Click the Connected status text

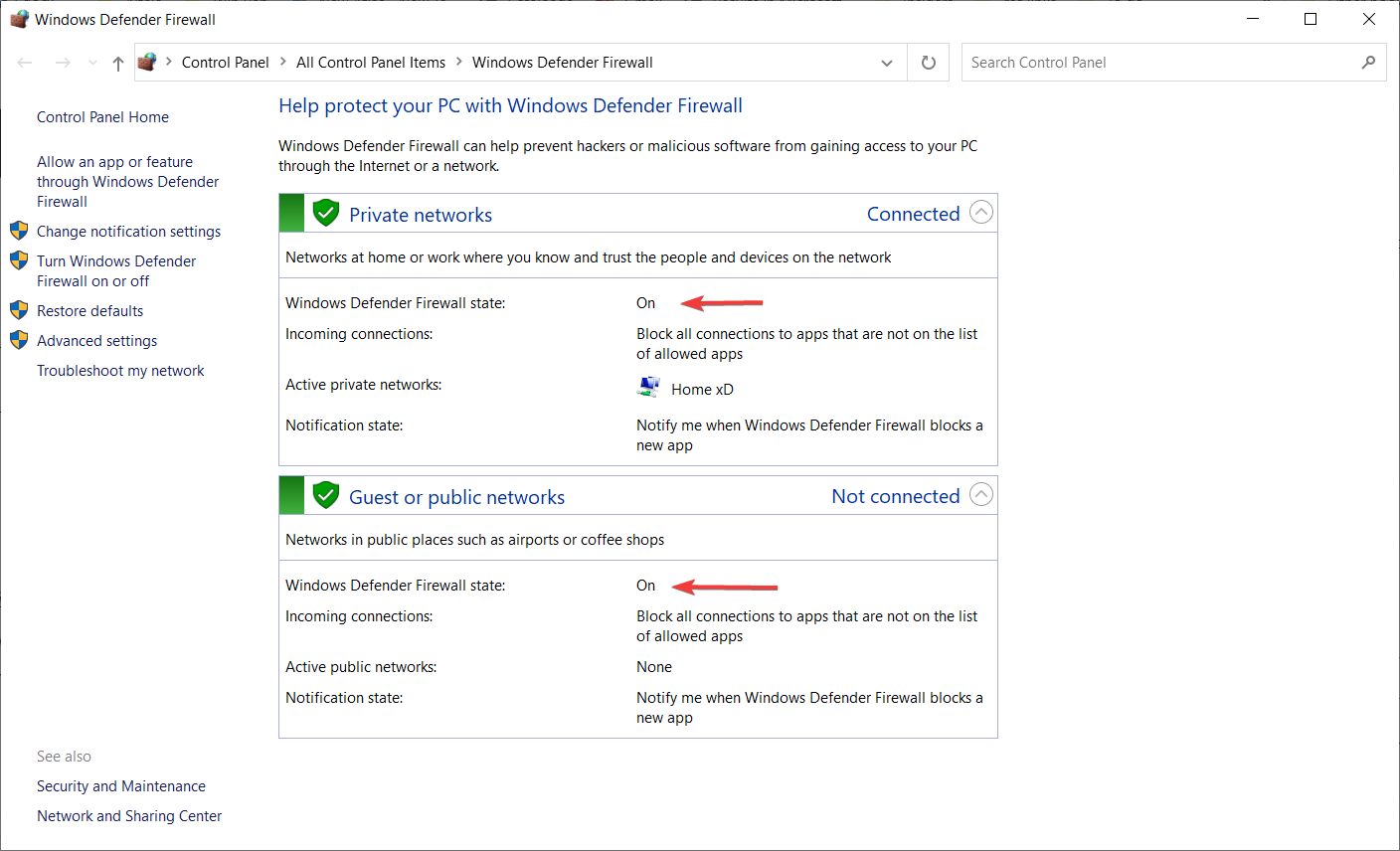coord(914,214)
